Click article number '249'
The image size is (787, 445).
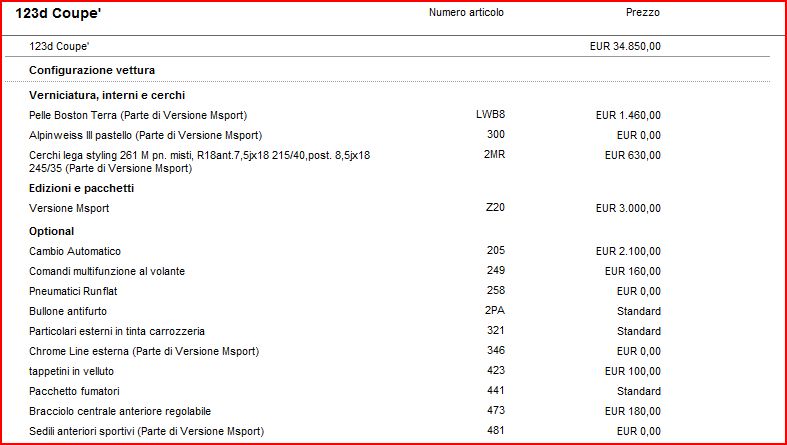pyautogui.click(x=496, y=270)
